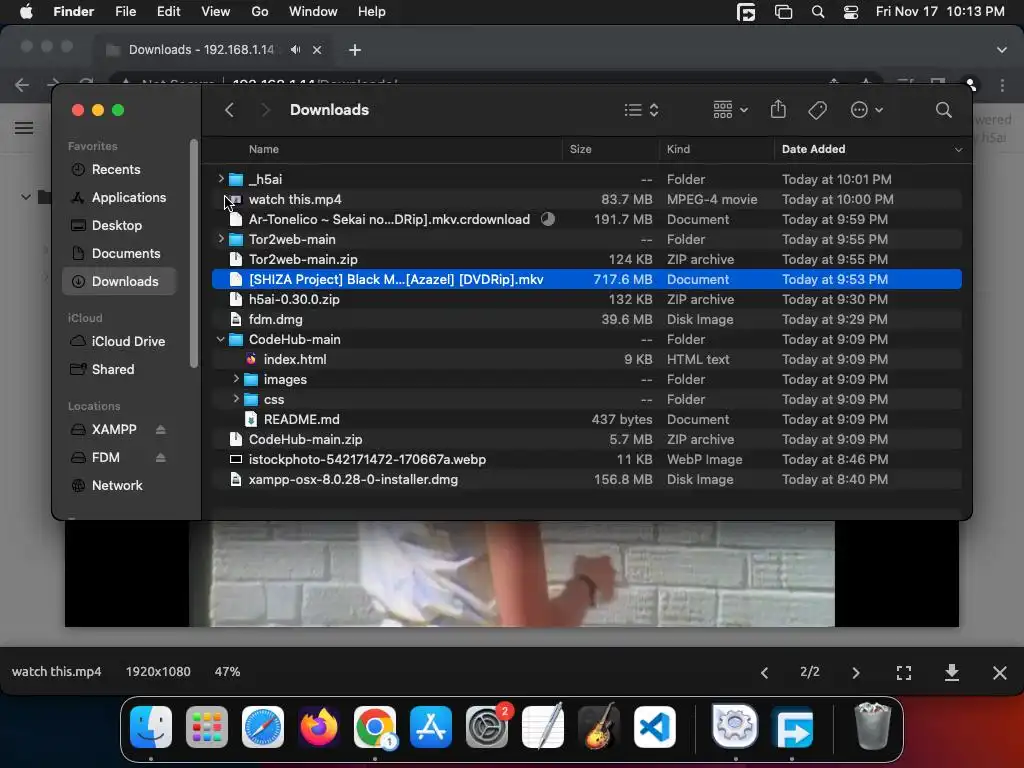Select README.md file
The height and width of the screenshot is (768, 1024).
click(x=586, y=419)
